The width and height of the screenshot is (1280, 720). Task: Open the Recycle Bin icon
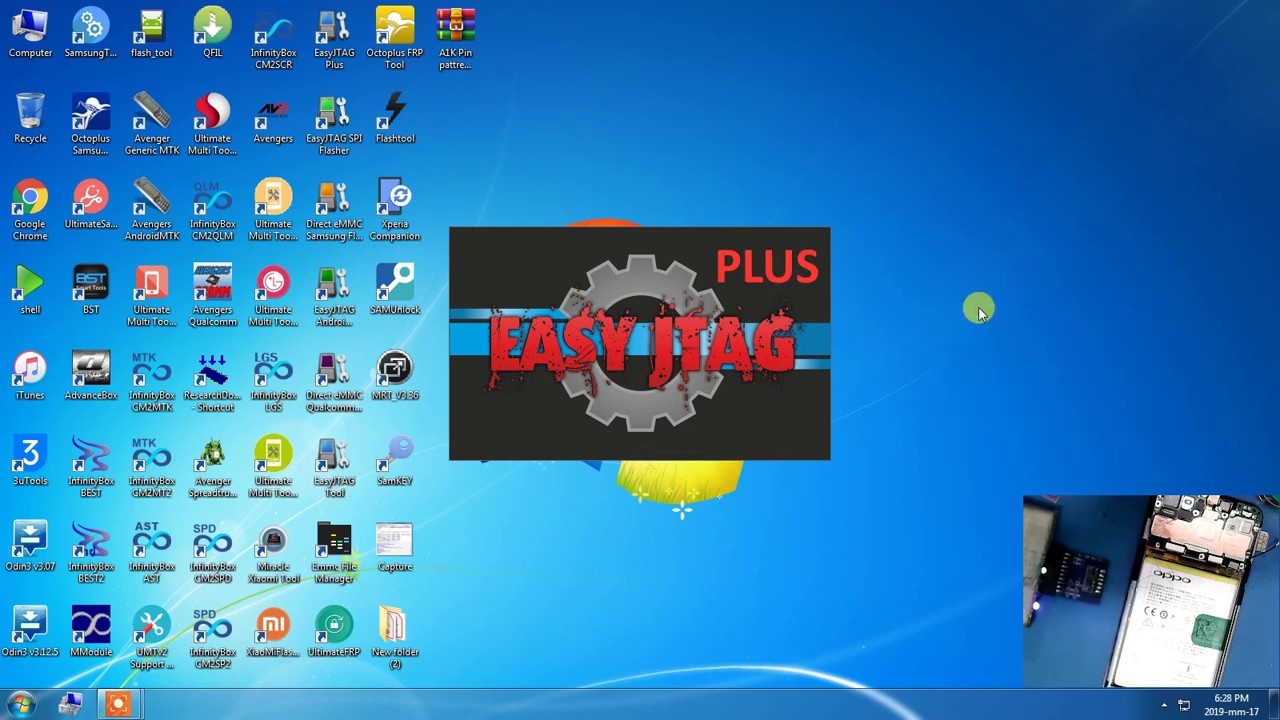[x=30, y=120]
